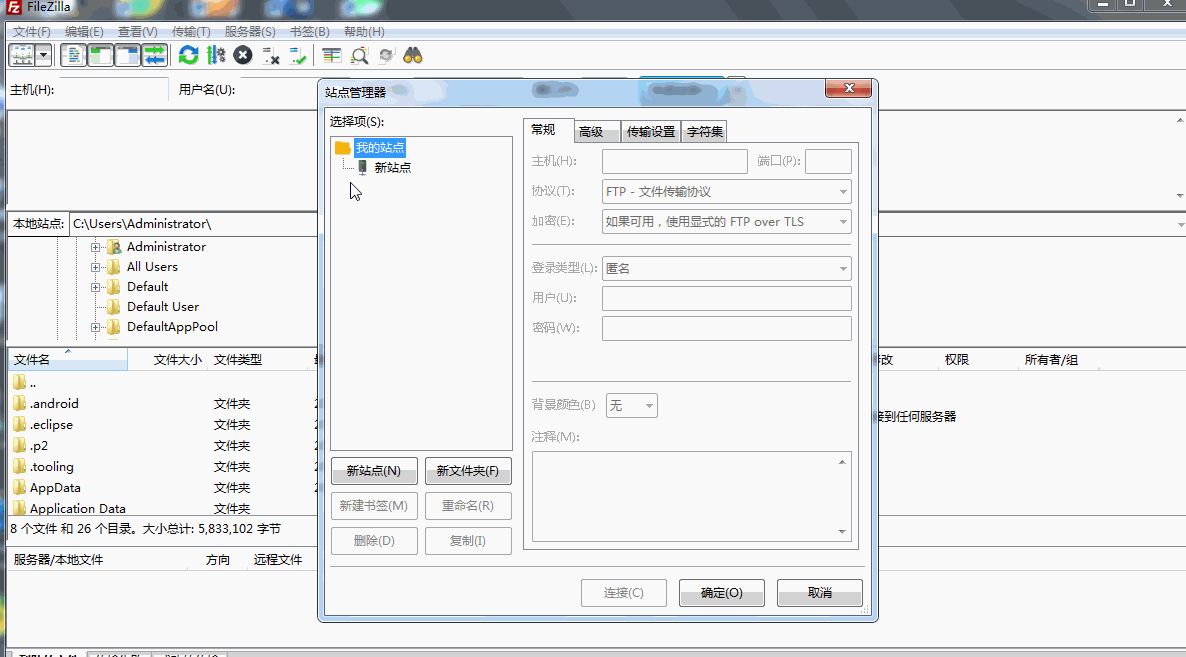Viewport: 1186px width, 657px height.
Task: Click the 取消 button
Action: (820, 593)
